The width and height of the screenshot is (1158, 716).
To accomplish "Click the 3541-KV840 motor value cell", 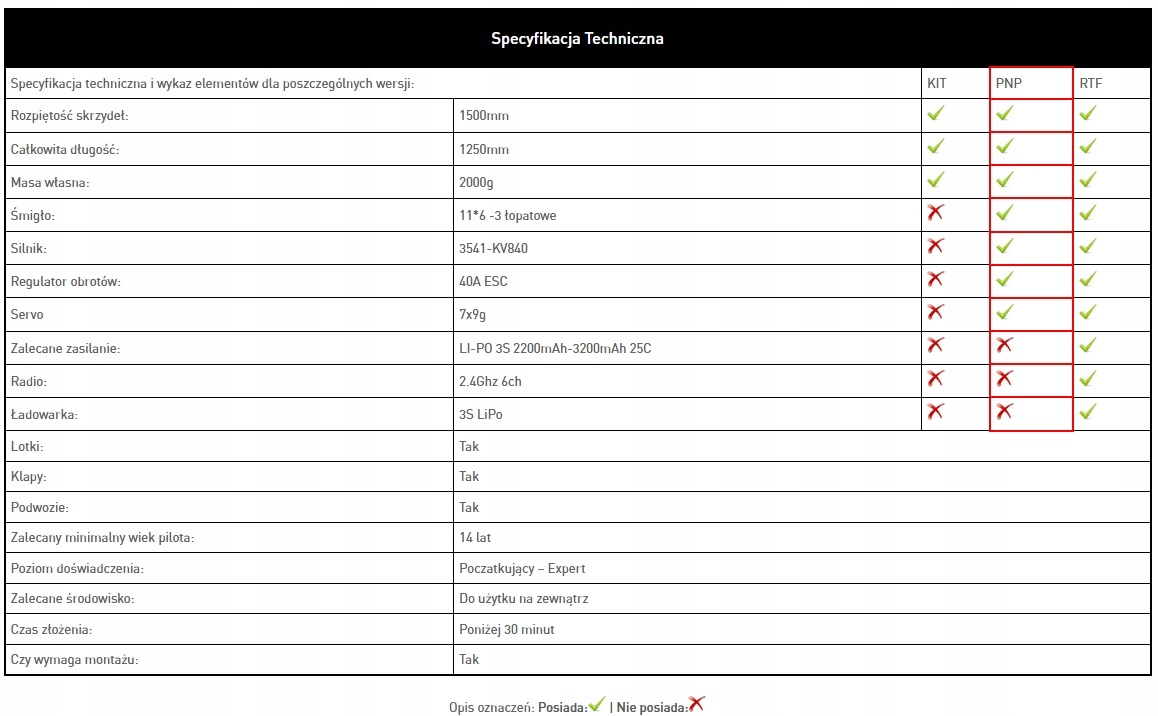I will click(x=493, y=248).
